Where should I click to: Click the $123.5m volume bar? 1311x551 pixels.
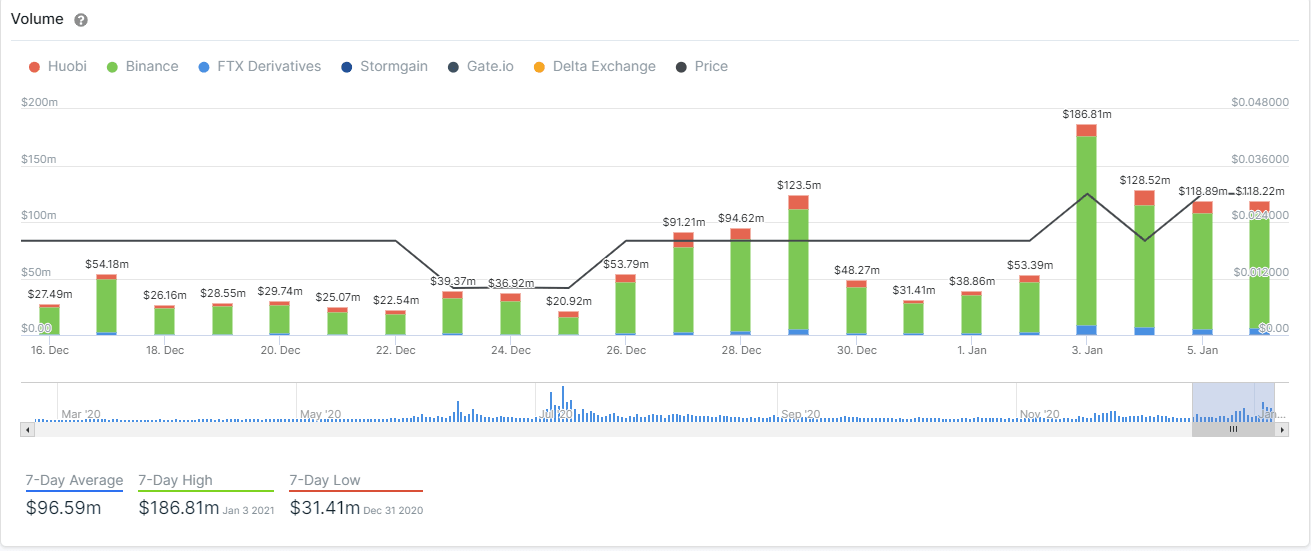798,270
